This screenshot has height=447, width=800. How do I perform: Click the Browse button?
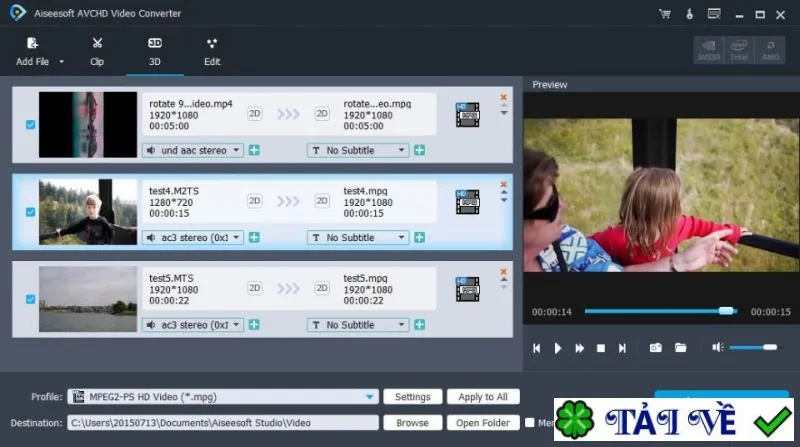(413, 423)
